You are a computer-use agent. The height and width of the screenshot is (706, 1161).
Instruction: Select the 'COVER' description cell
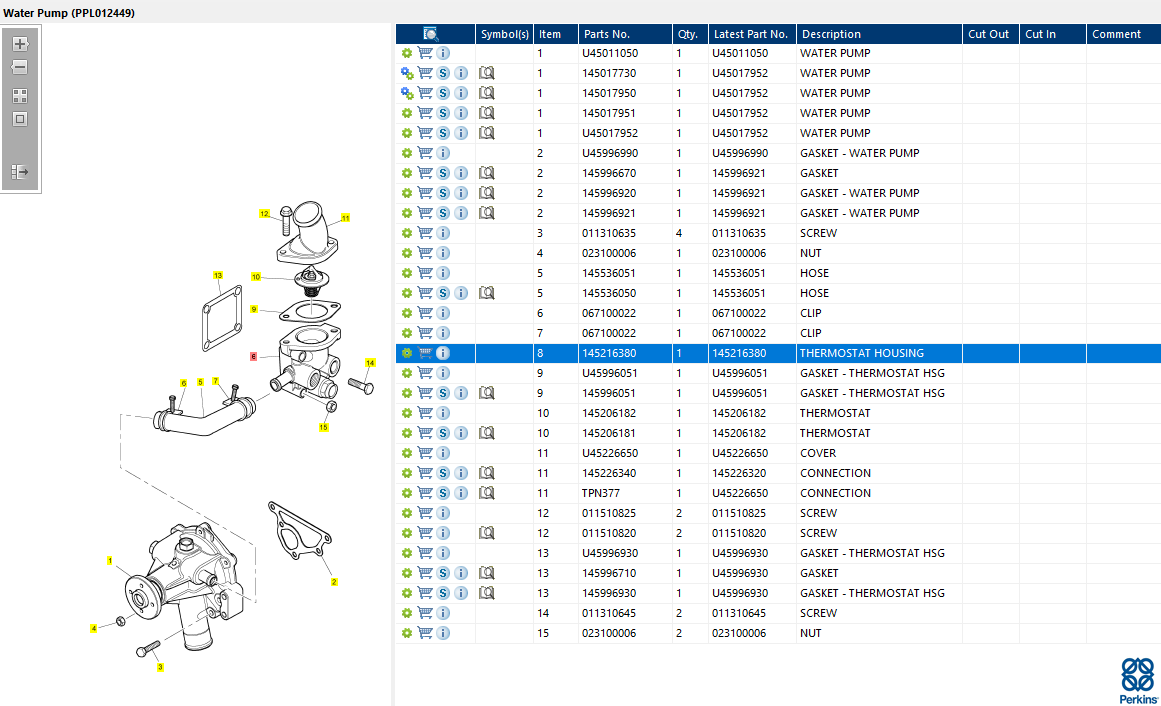(x=879, y=453)
